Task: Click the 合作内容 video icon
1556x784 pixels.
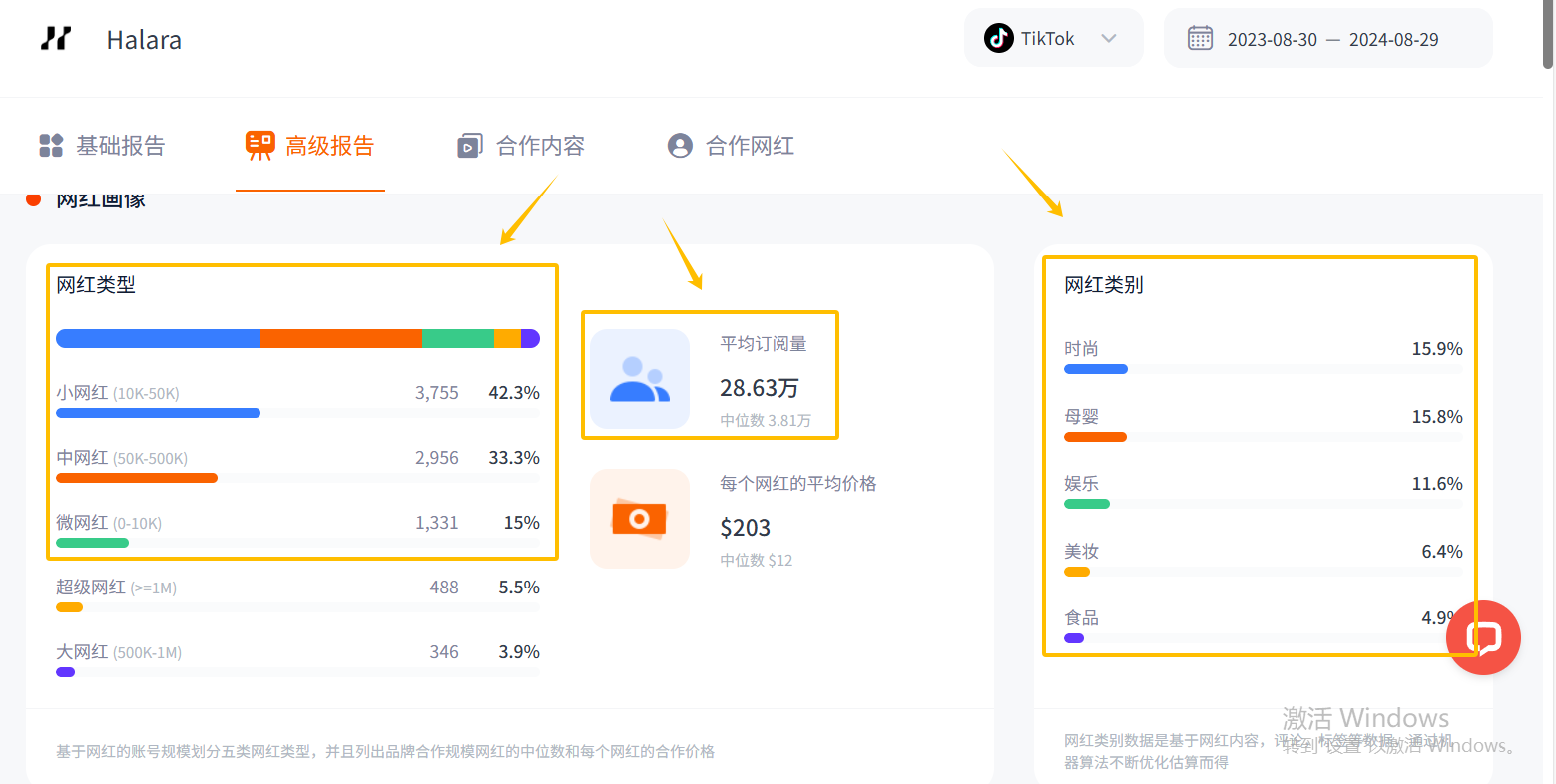Action: tap(469, 146)
